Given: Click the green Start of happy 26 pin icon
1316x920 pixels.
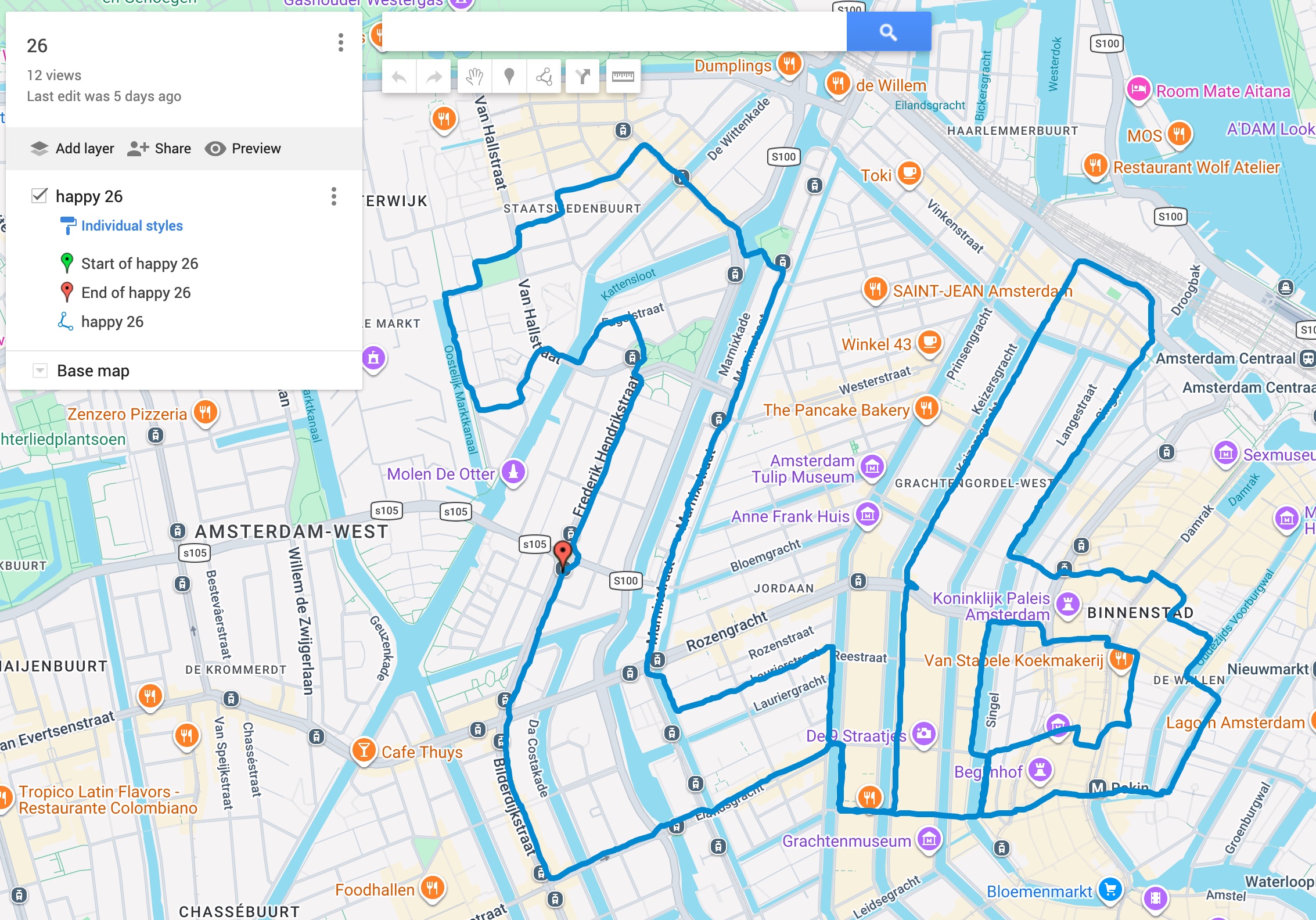Looking at the screenshot, I should [67, 263].
